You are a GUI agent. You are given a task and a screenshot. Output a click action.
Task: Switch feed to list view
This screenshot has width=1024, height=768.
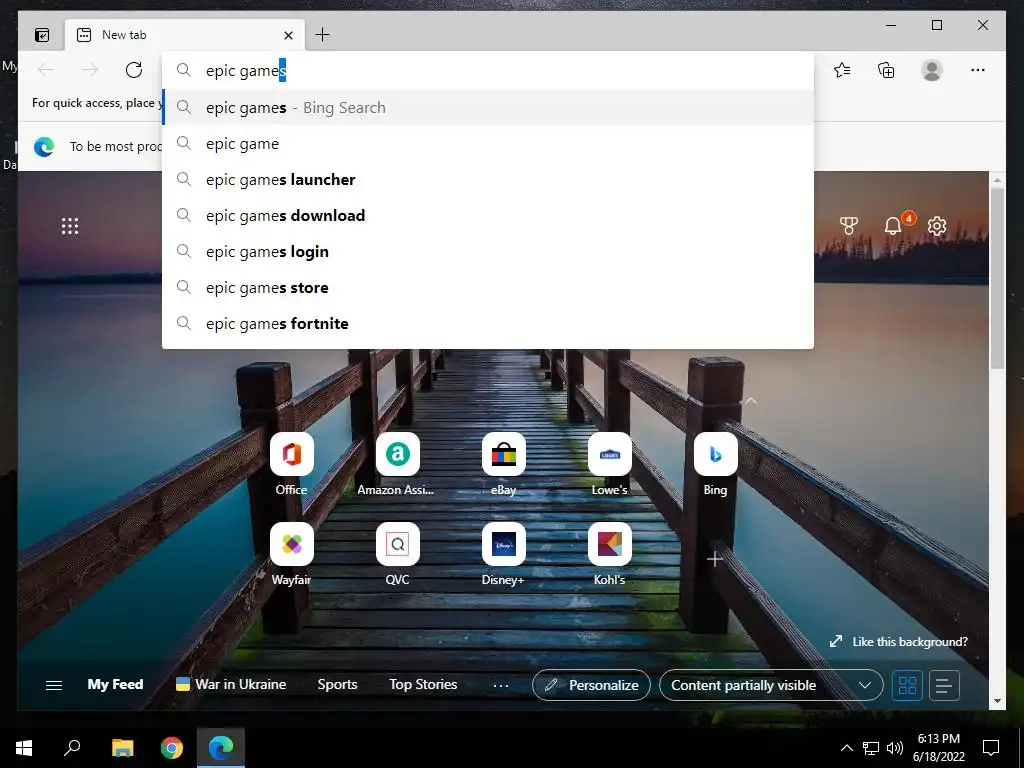(x=944, y=686)
